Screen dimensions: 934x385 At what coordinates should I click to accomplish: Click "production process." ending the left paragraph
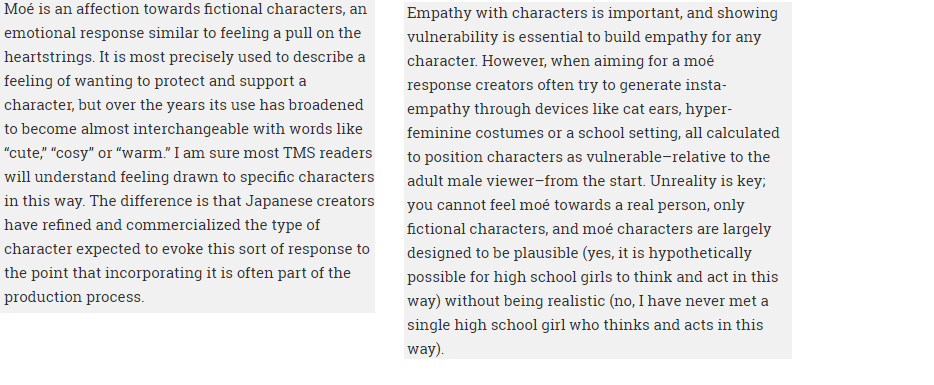(74, 297)
